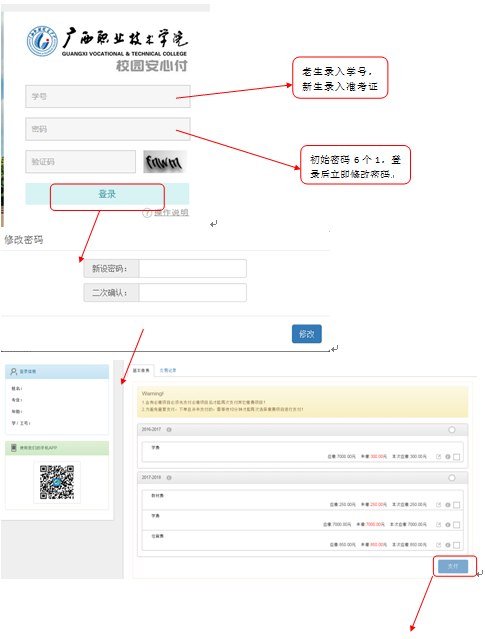The image size is (485, 639).
Task: Click the edit icon in the 2016-2017 学费 row
Action: 439,457
